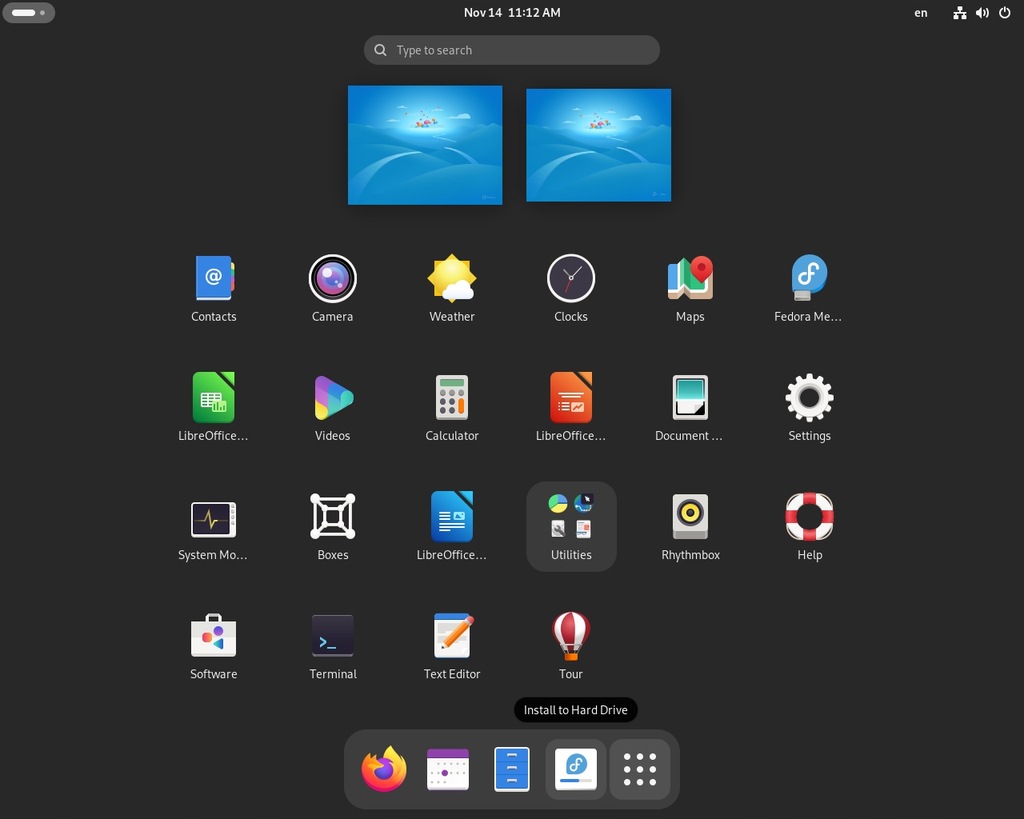The height and width of the screenshot is (819, 1024).
Task: Open the Document Scanner app
Action: tap(690, 397)
